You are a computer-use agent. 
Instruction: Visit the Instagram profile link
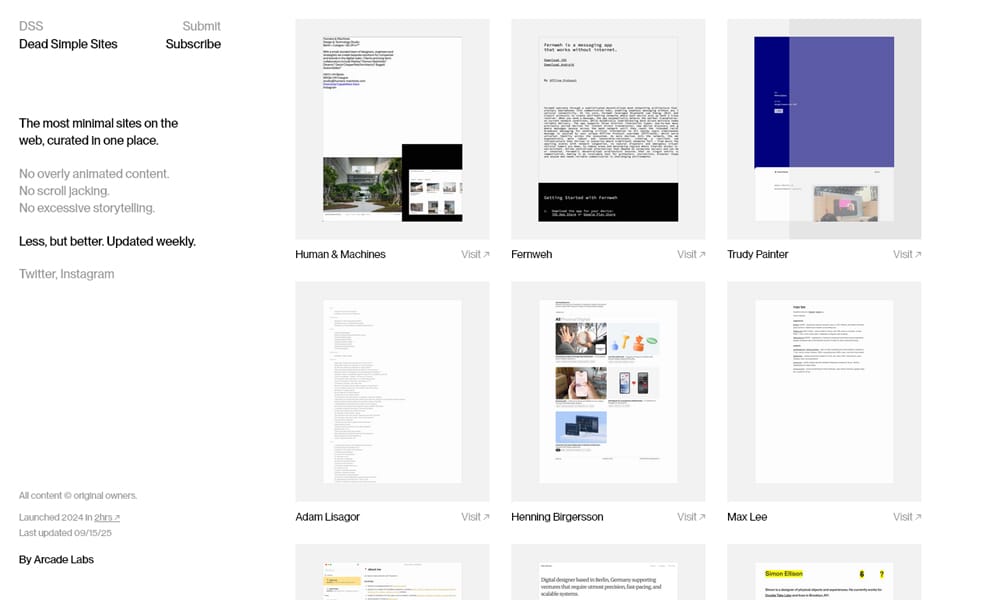(x=89, y=273)
